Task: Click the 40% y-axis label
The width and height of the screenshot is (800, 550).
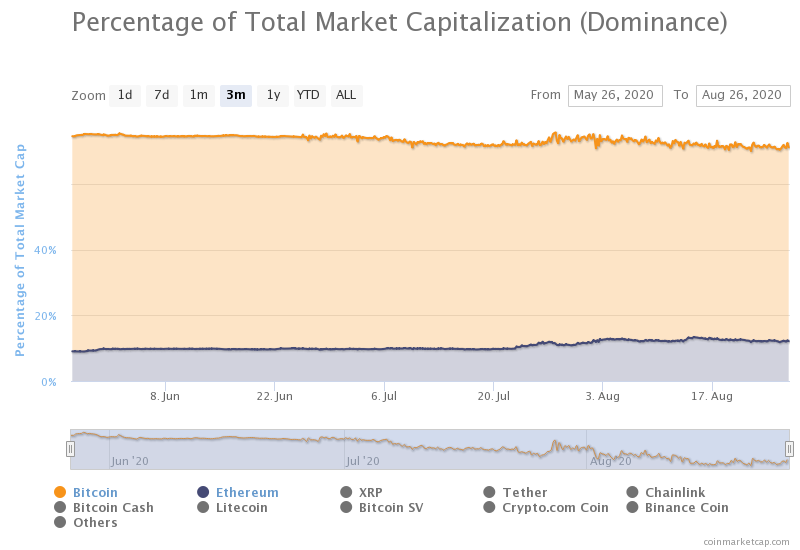Action: [x=45, y=251]
